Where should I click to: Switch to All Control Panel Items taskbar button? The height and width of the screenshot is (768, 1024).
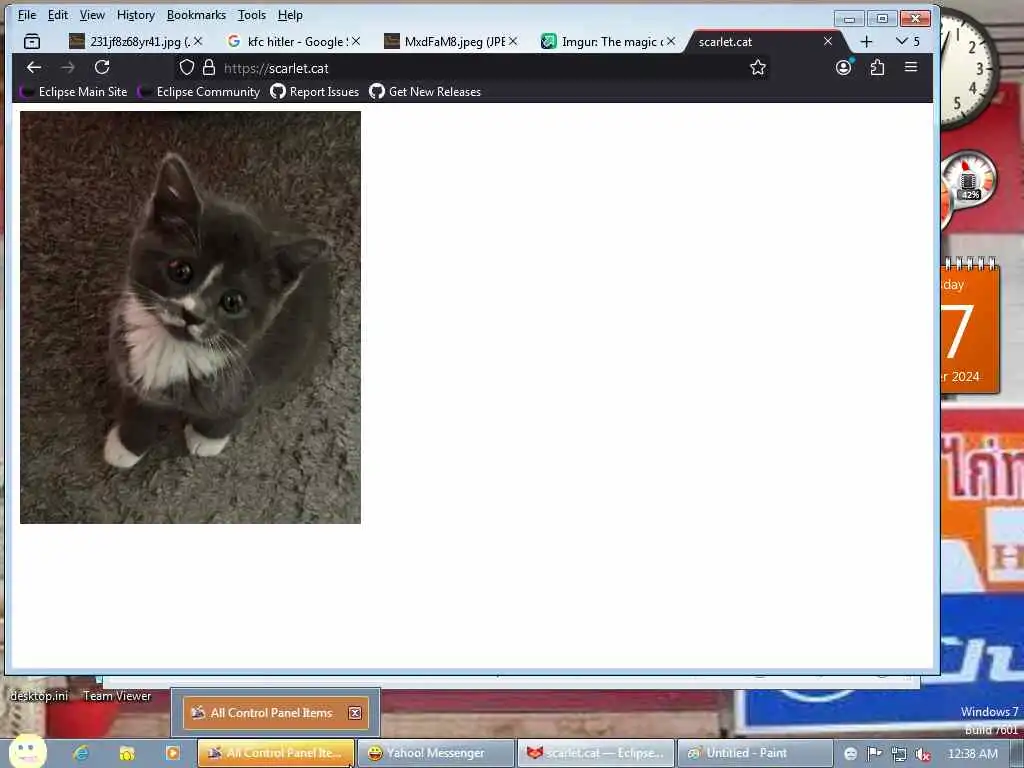[276, 753]
